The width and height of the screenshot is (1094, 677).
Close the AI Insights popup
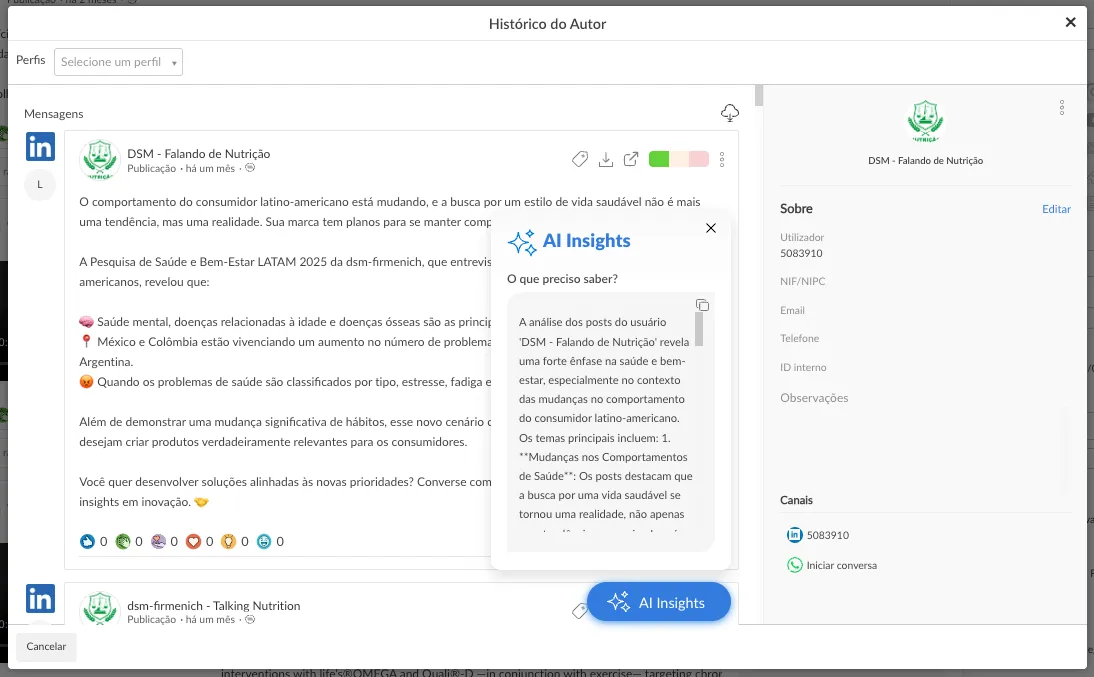tap(711, 228)
